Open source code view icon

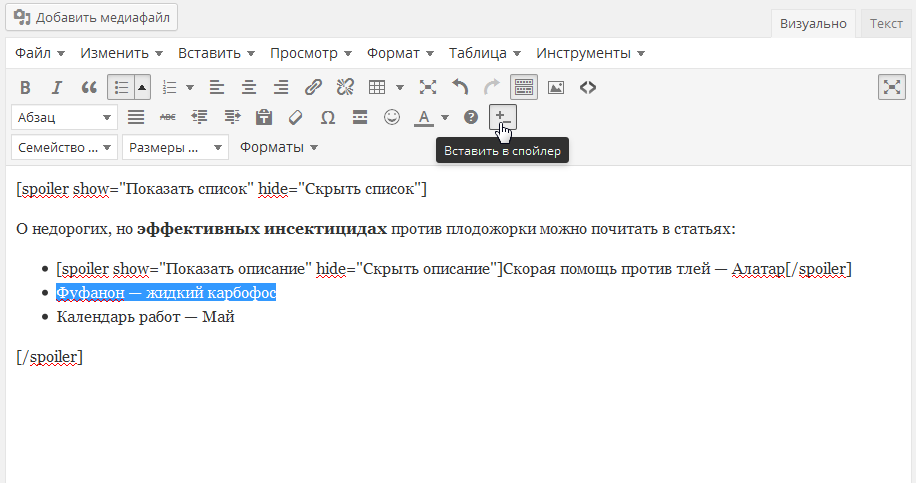click(x=588, y=88)
